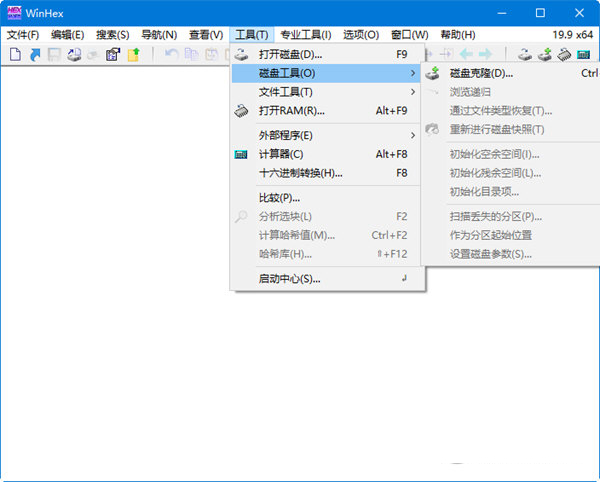Open the 专业工具(I) menu
The width and height of the screenshot is (600, 482).
point(305,35)
